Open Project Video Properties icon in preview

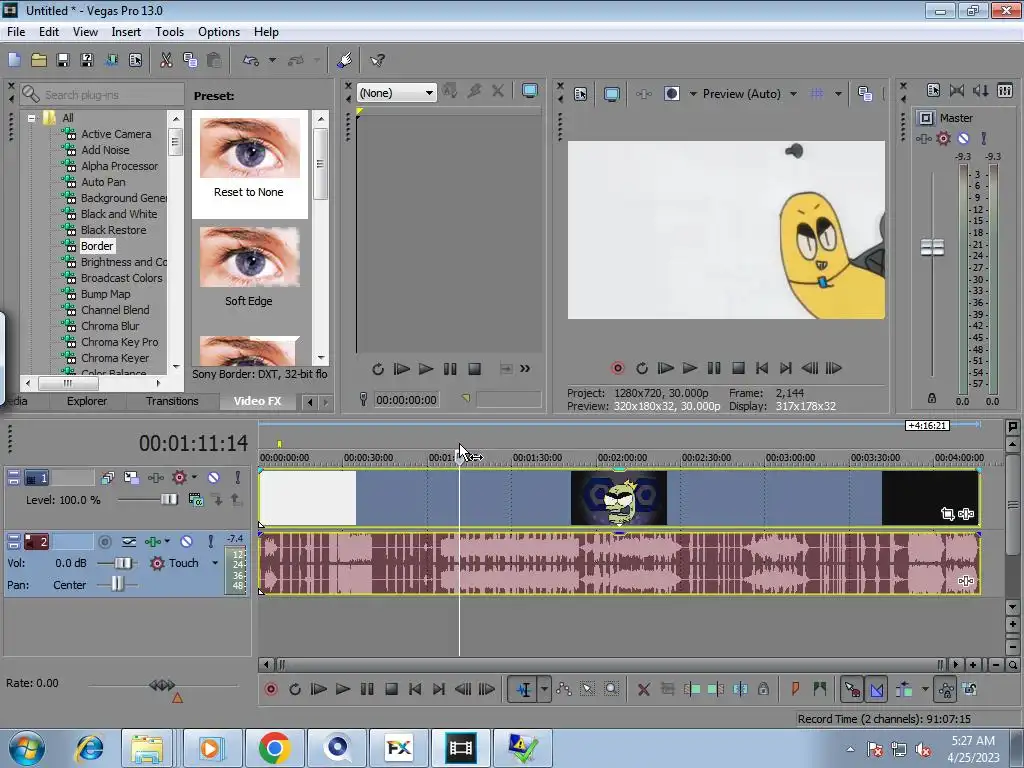click(x=581, y=94)
